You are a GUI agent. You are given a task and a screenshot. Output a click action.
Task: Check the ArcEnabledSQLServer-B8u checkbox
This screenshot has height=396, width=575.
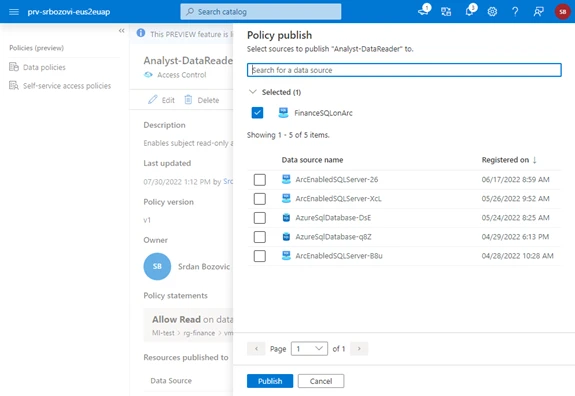[x=260, y=256]
